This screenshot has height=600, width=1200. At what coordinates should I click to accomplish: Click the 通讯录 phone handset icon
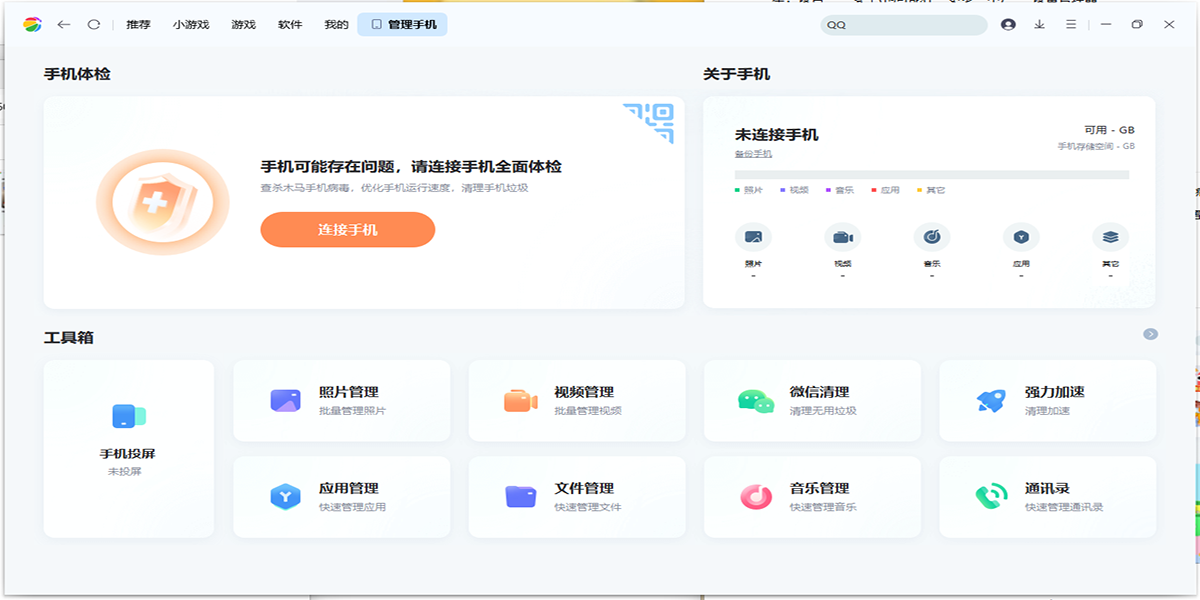click(991, 497)
